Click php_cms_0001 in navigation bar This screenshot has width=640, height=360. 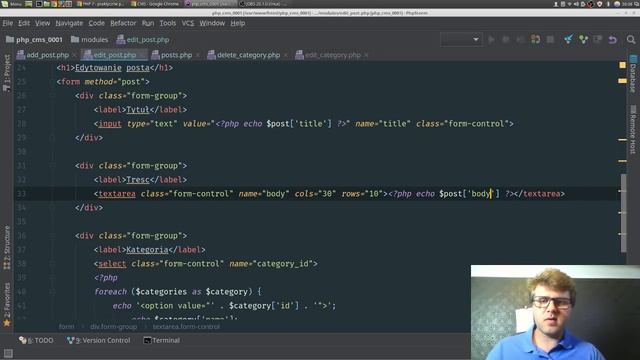click(x=35, y=40)
